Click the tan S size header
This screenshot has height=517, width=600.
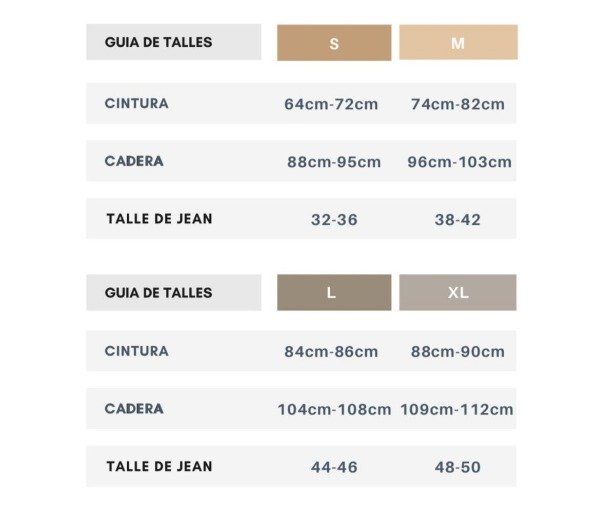click(x=334, y=42)
